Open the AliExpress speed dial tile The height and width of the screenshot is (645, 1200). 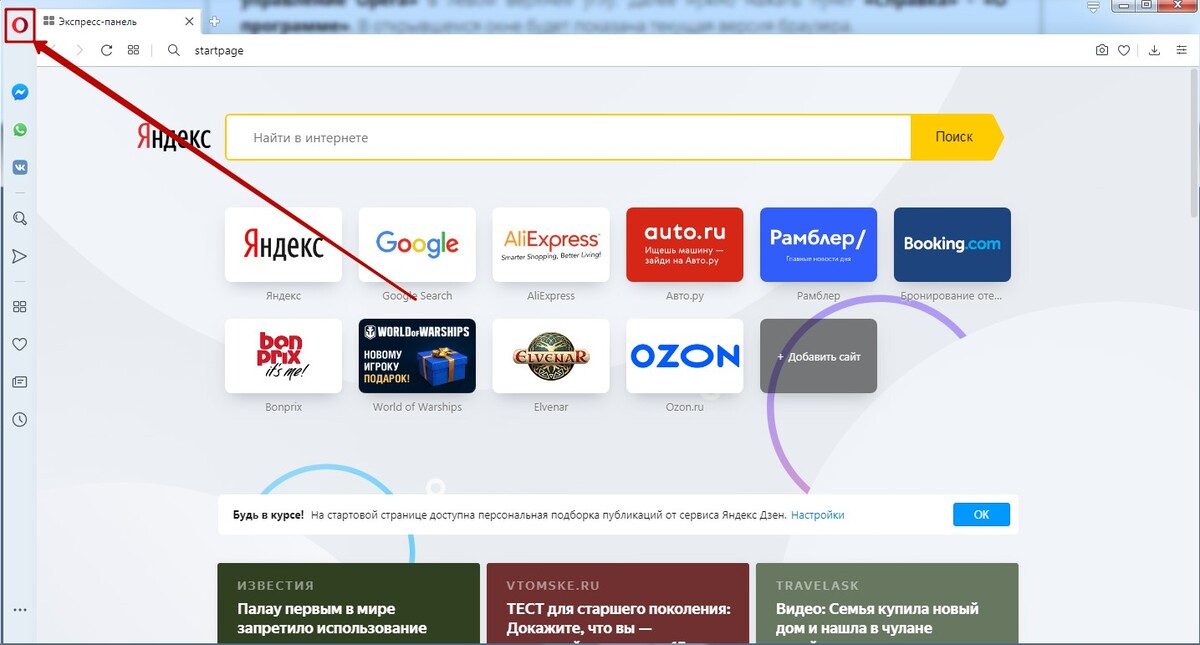(x=551, y=245)
